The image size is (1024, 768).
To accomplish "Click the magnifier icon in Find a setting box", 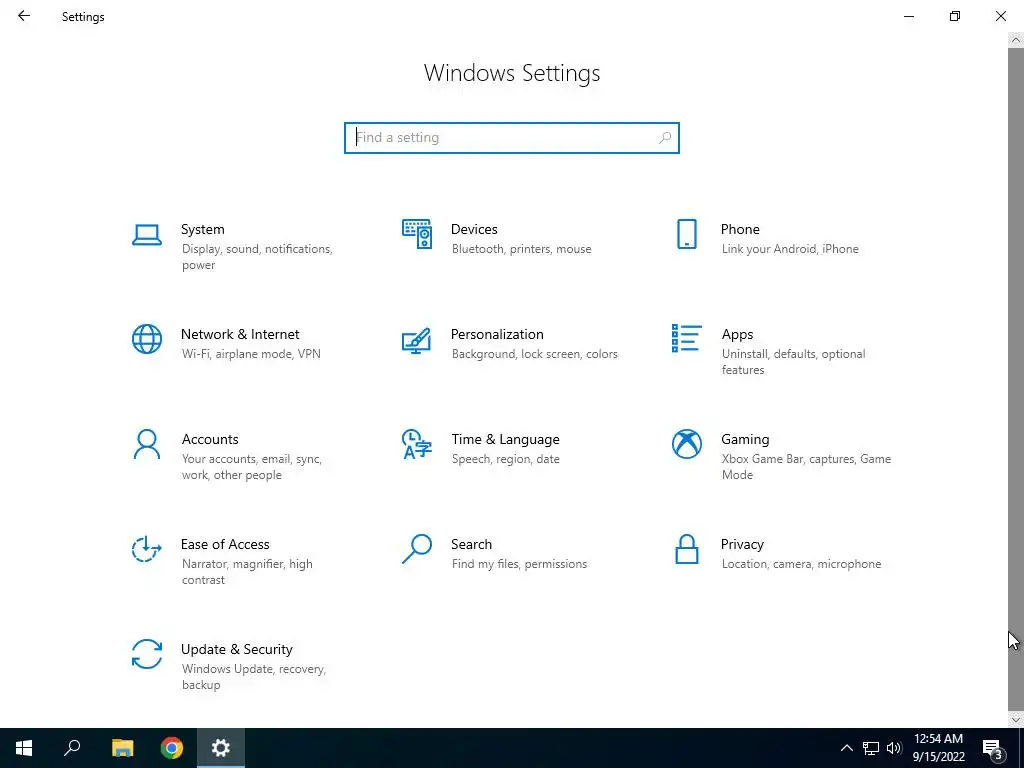I will [x=665, y=138].
